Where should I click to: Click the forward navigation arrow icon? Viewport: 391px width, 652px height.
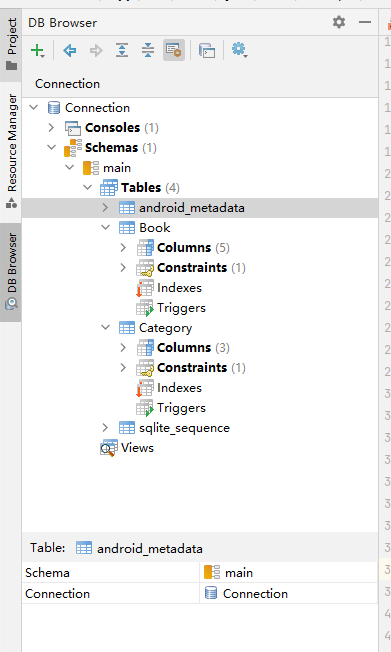click(96, 51)
